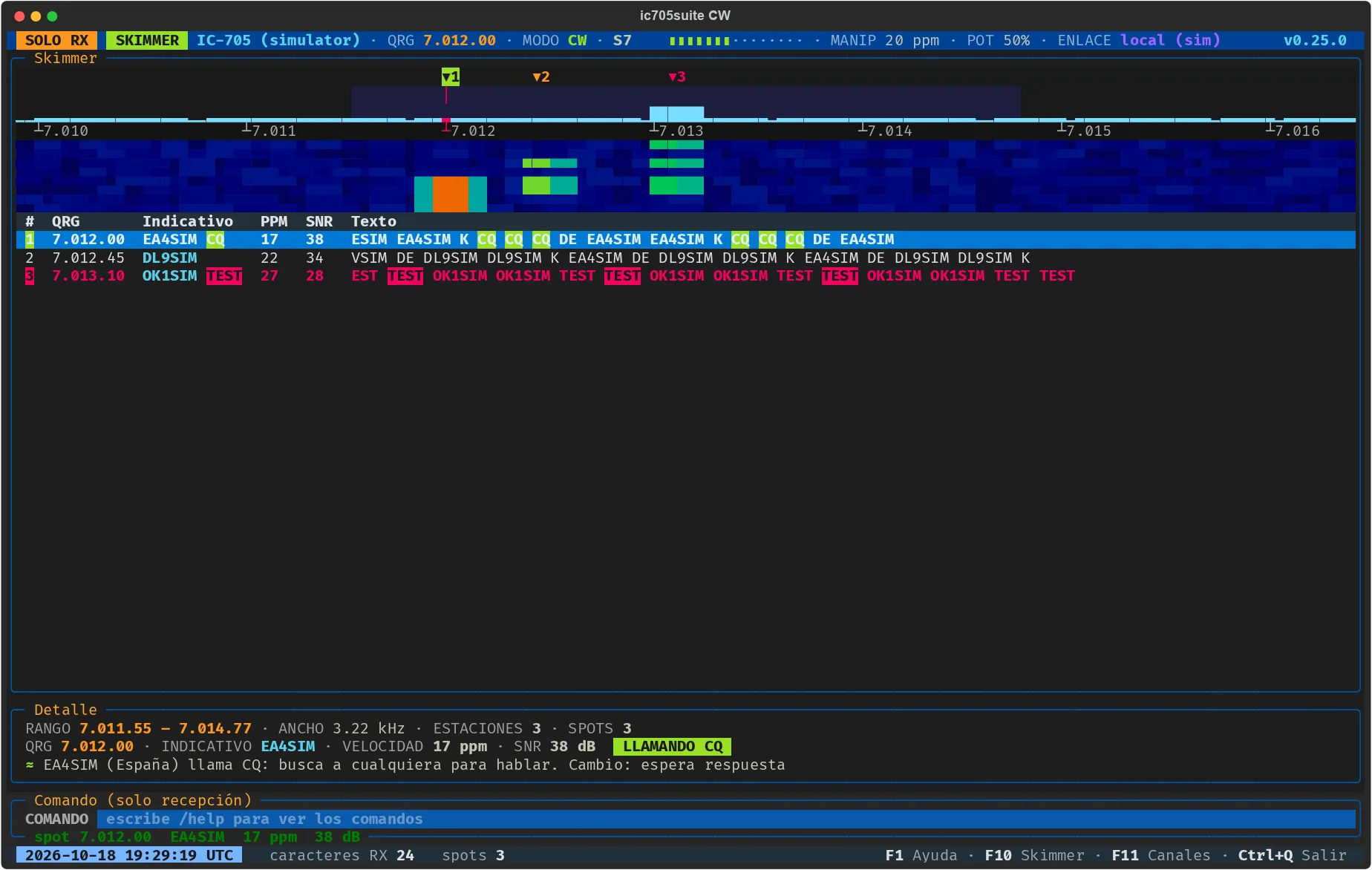1372x870 pixels.
Task: Click the green spot 7.012.00 EA4SIM line
Action: tap(197, 837)
